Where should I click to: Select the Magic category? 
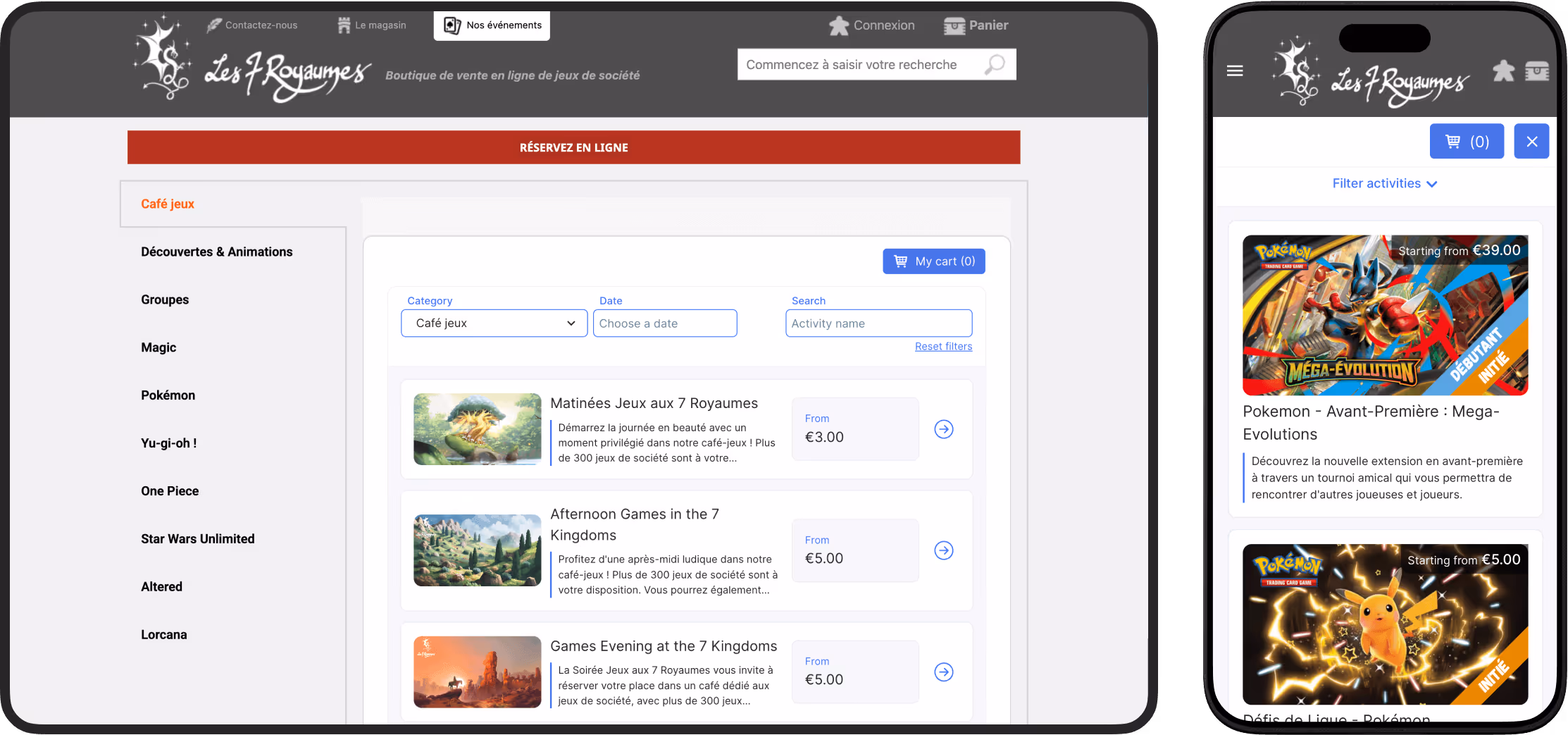tap(158, 347)
